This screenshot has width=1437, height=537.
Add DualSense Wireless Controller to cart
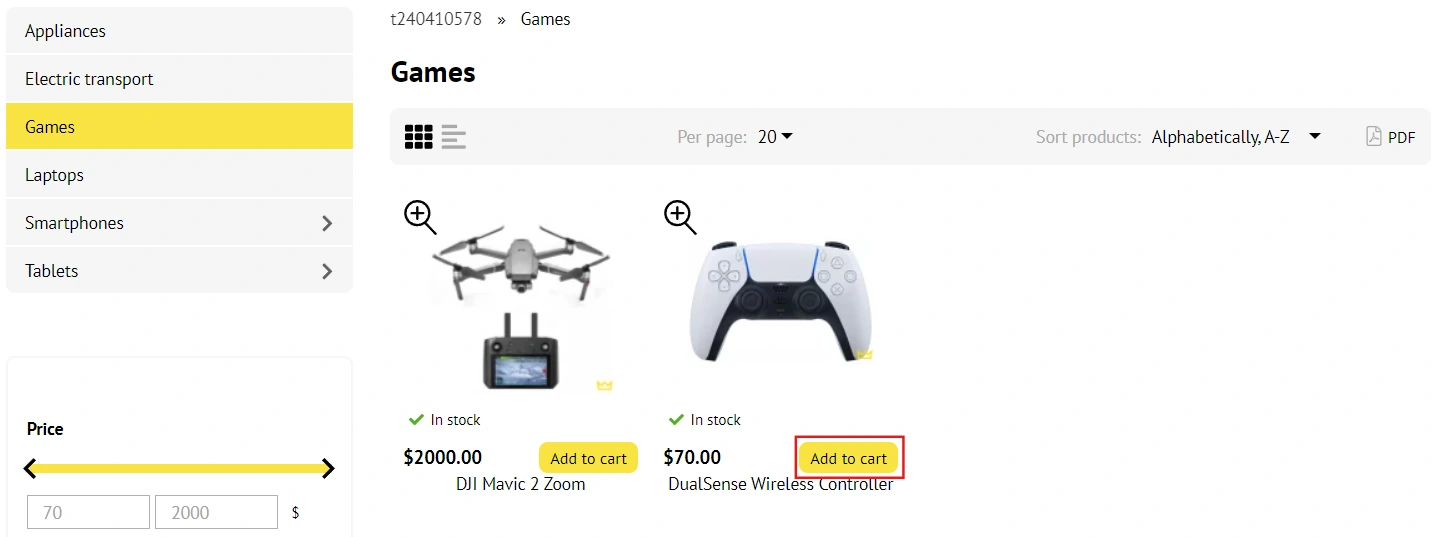pos(848,458)
